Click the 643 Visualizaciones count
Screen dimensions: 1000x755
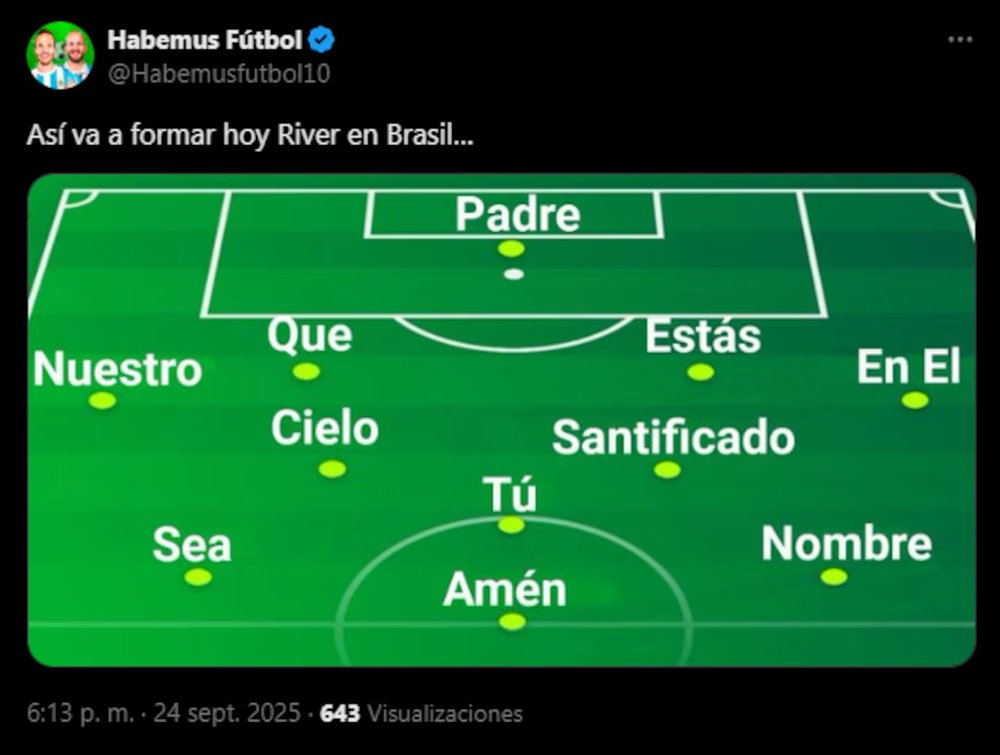tap(421, 714)
